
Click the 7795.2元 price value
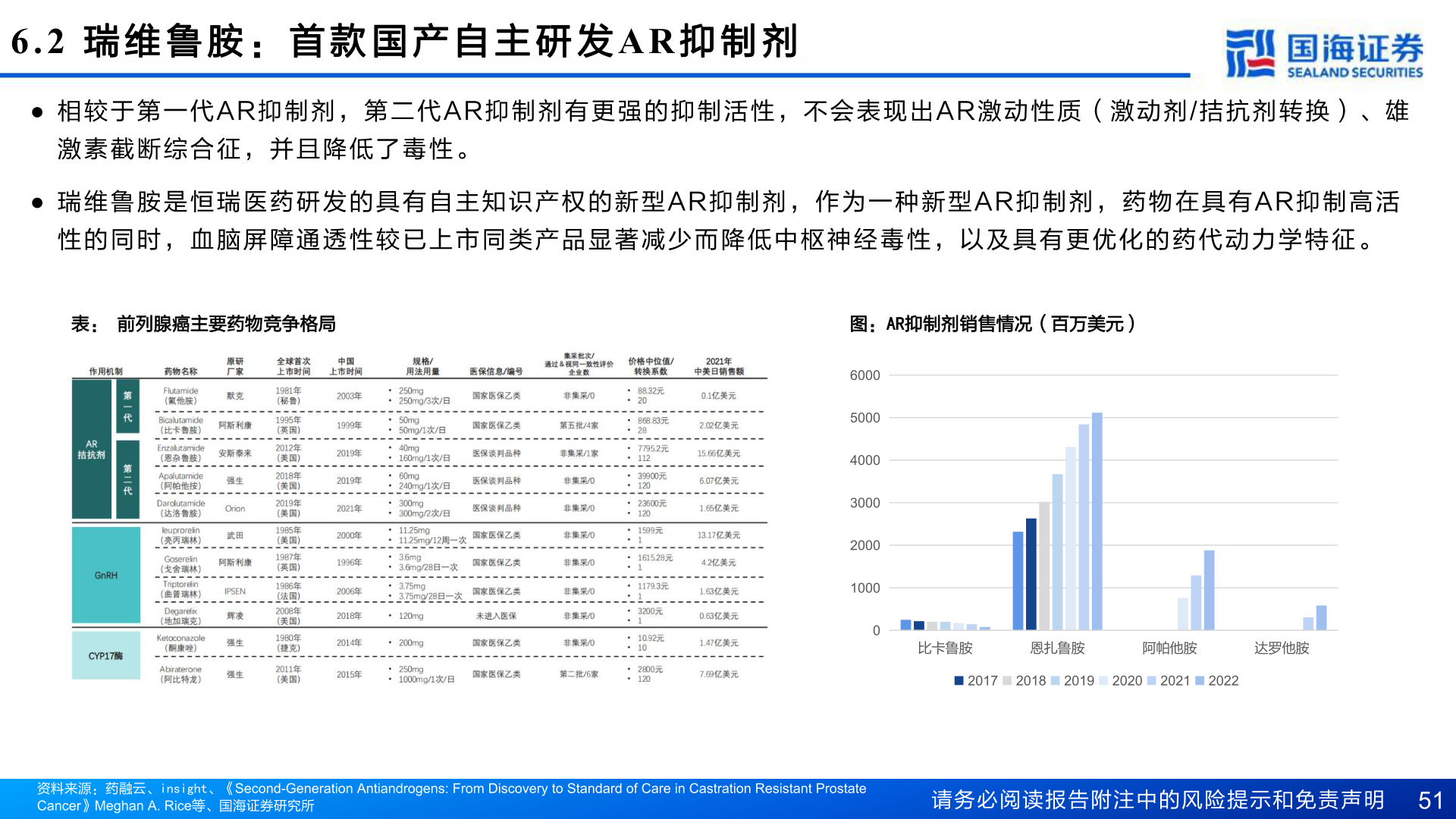pos(653,449)
